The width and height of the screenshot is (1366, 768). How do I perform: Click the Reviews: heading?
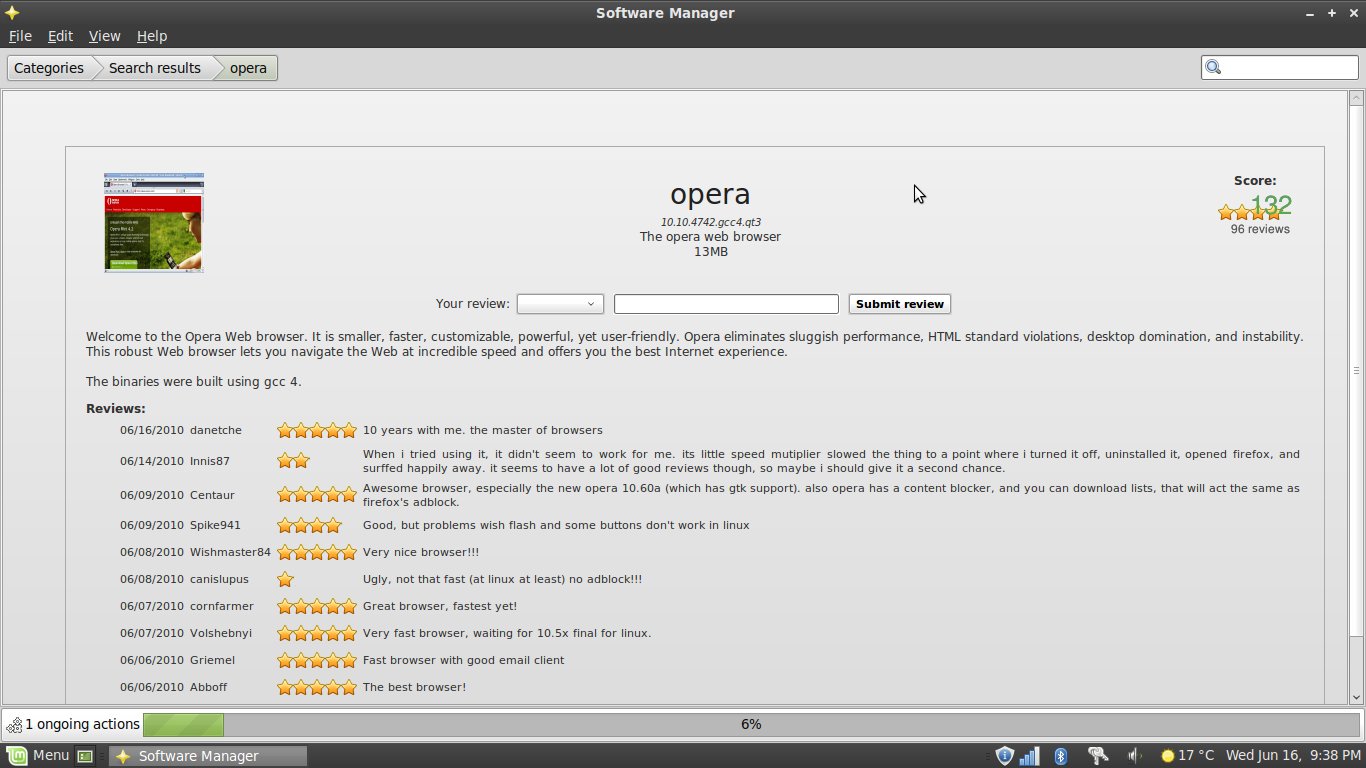[x=116, y=408]
